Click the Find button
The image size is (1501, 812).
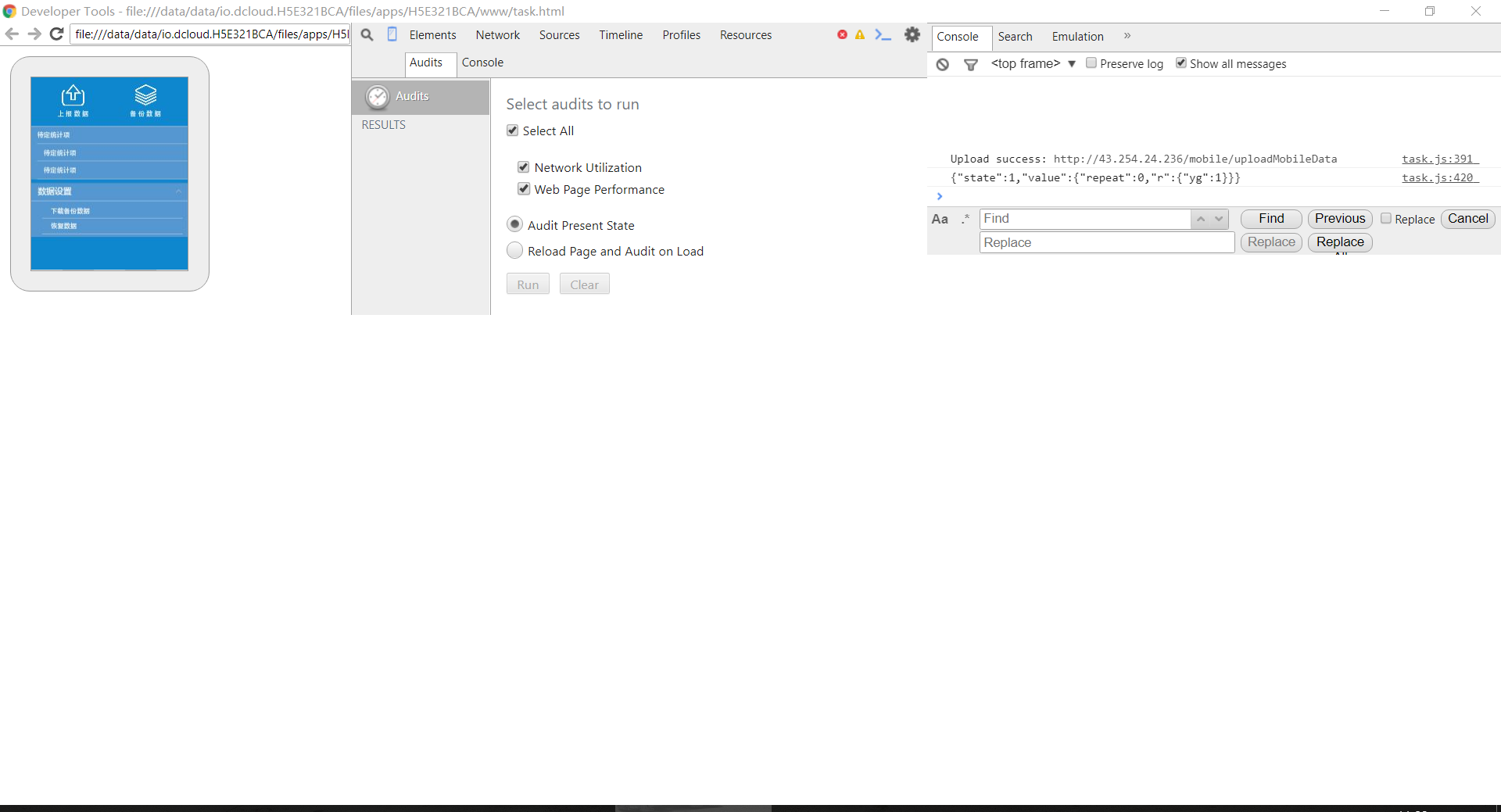pyautogui.click(x=1271, y=219)
